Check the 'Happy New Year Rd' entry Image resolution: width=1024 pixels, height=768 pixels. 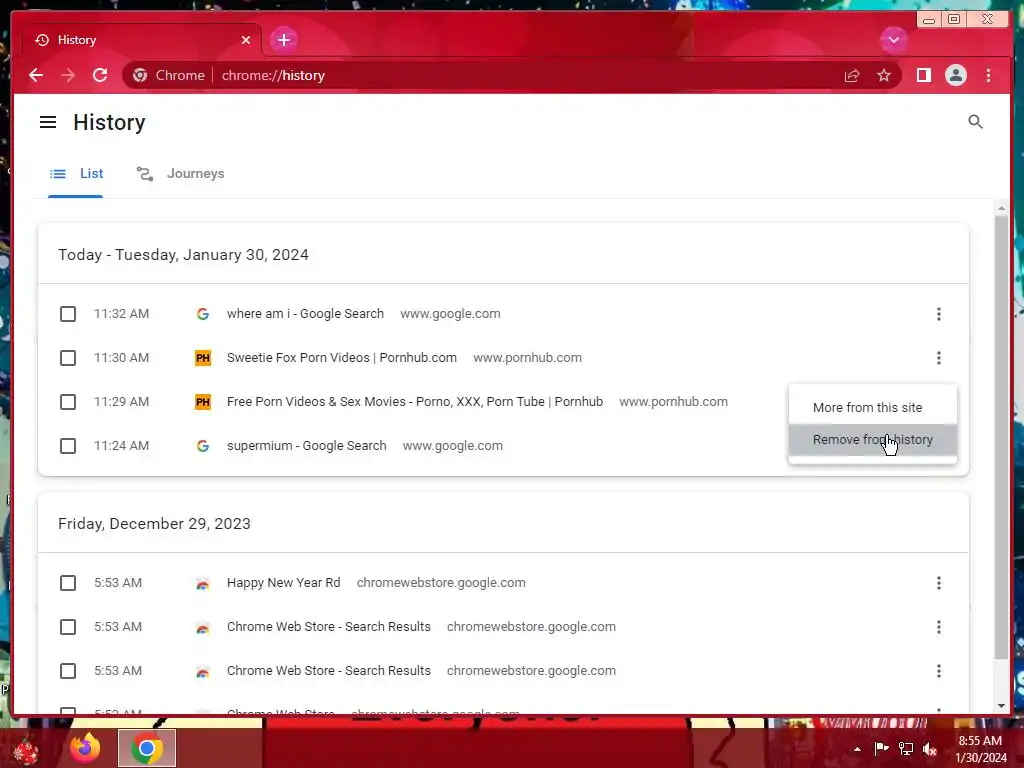click(x=68, y=583)
